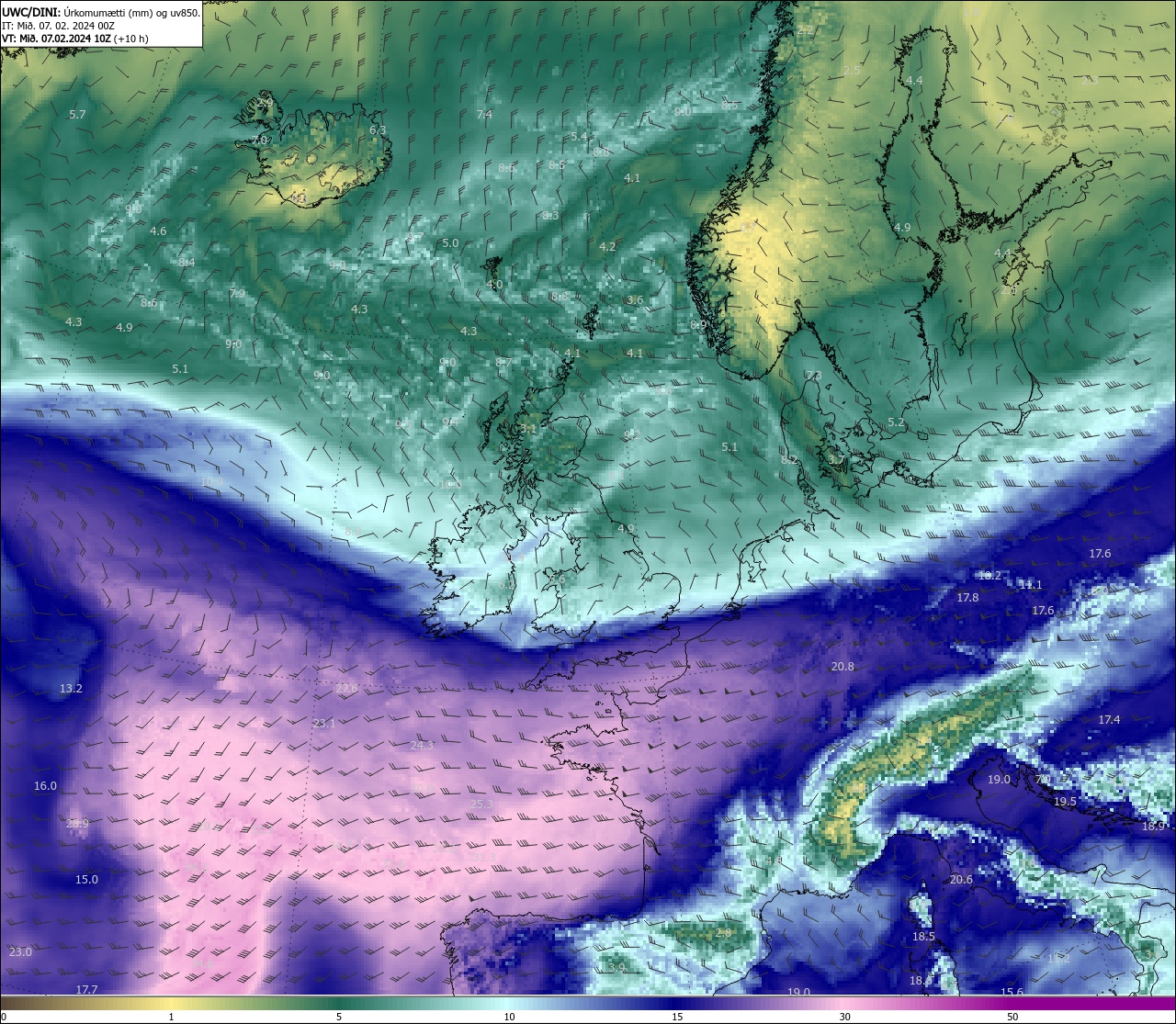
Task: Click the 3.9 value over Spain
Action: click(616, 968)
